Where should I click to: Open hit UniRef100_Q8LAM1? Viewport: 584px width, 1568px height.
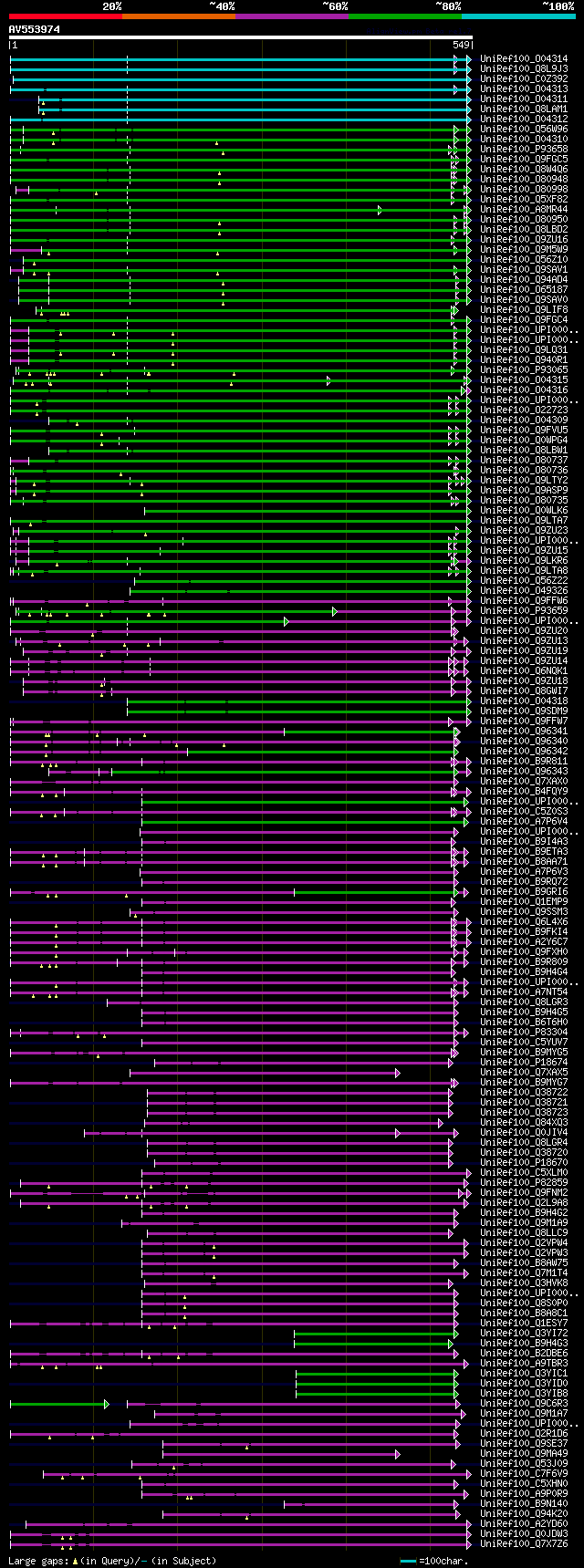(524, 109)
